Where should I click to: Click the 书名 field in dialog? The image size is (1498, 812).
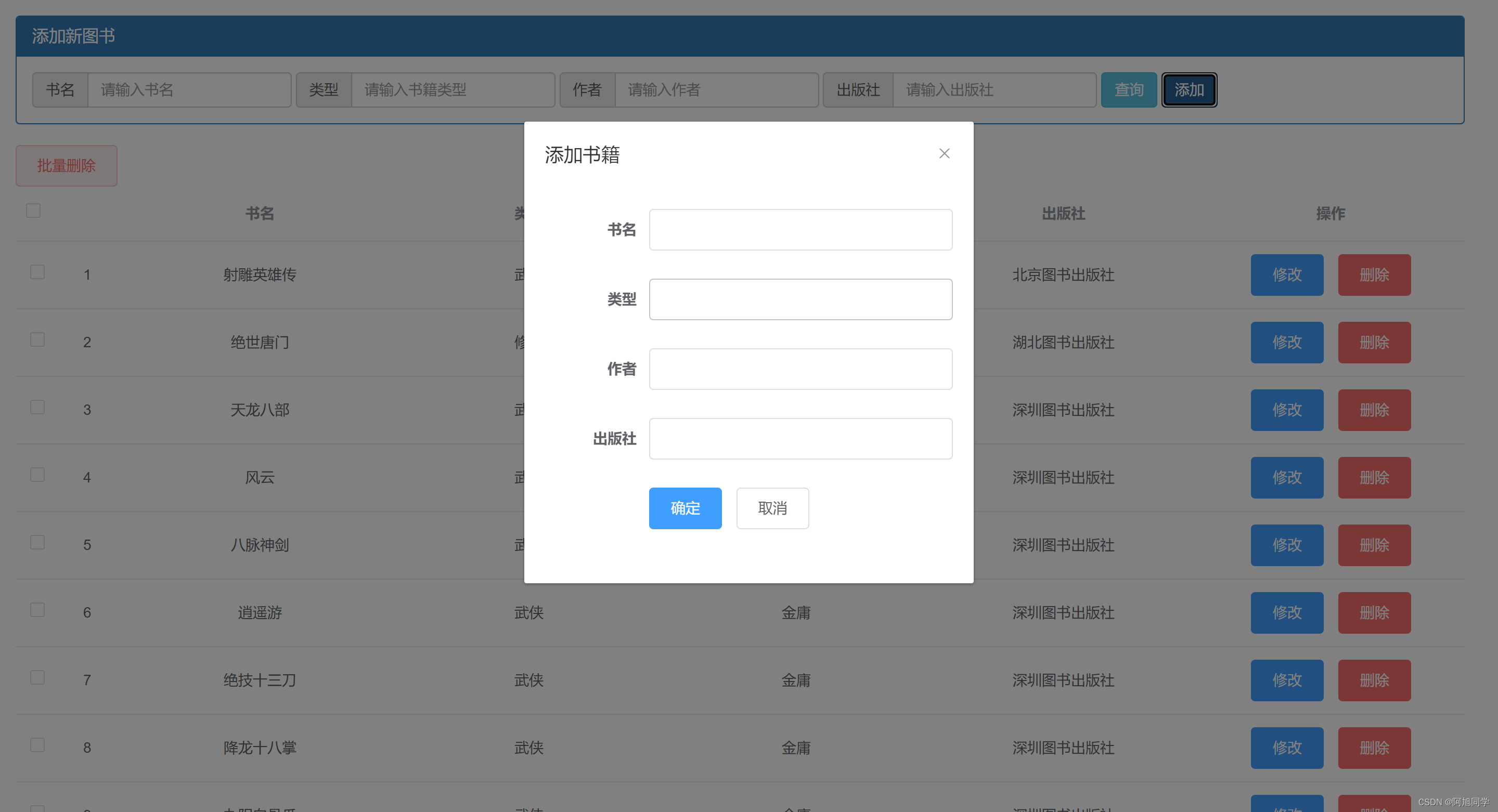pyautogui.click(x=800, y=230)
